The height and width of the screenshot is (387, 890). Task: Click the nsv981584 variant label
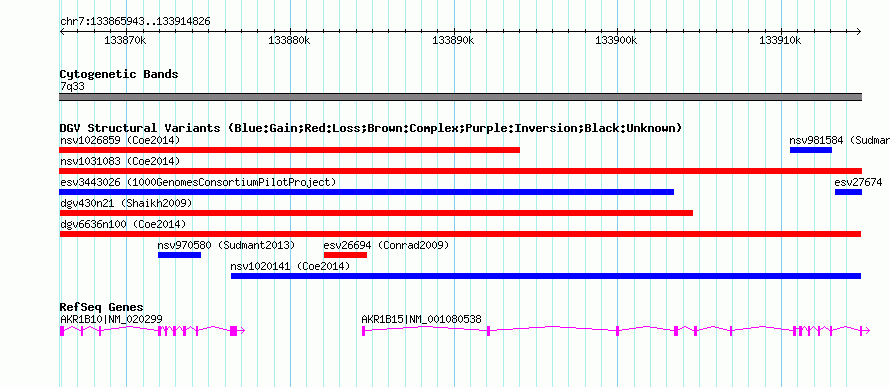coord(839,140)
